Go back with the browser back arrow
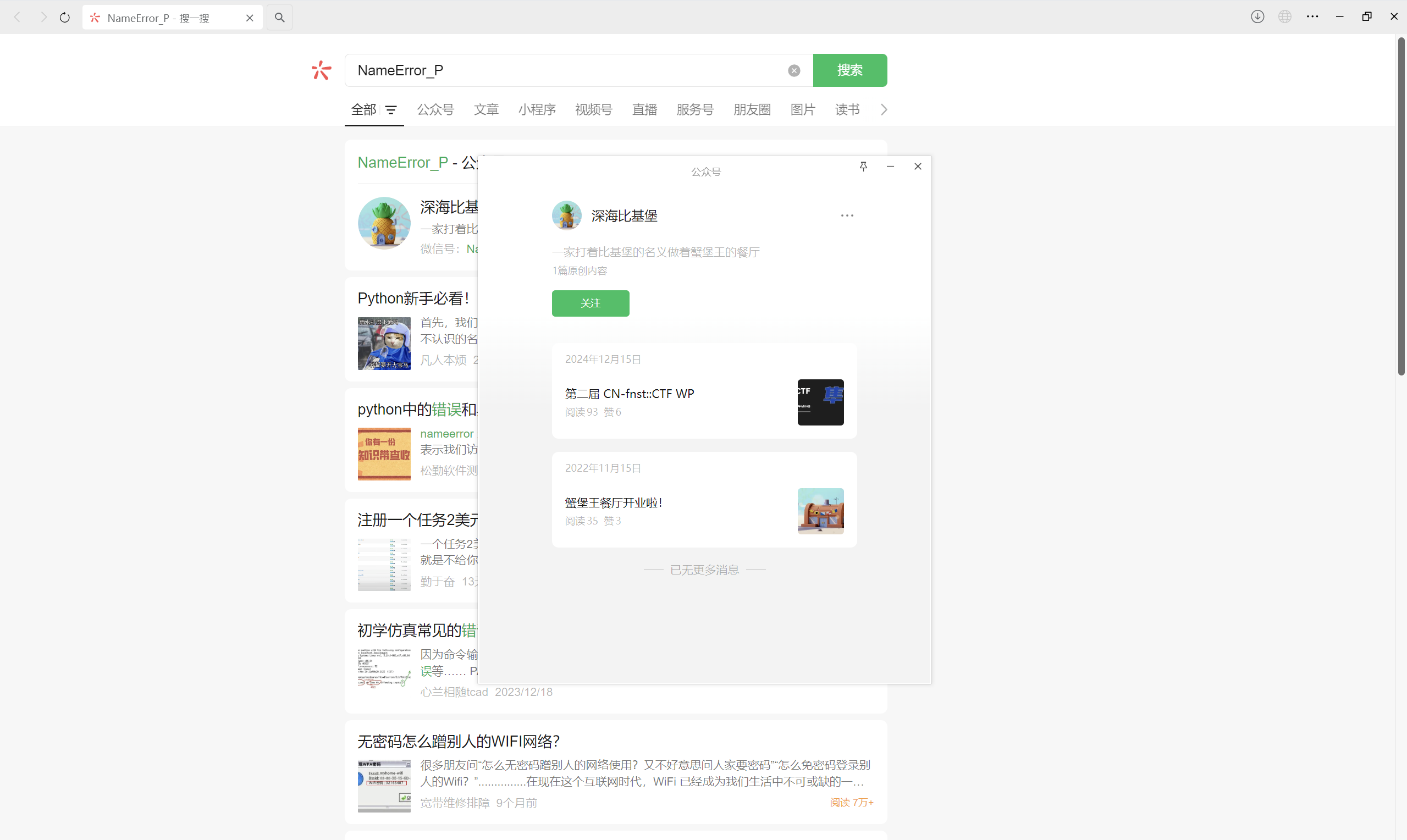 (x=18, y=18)
